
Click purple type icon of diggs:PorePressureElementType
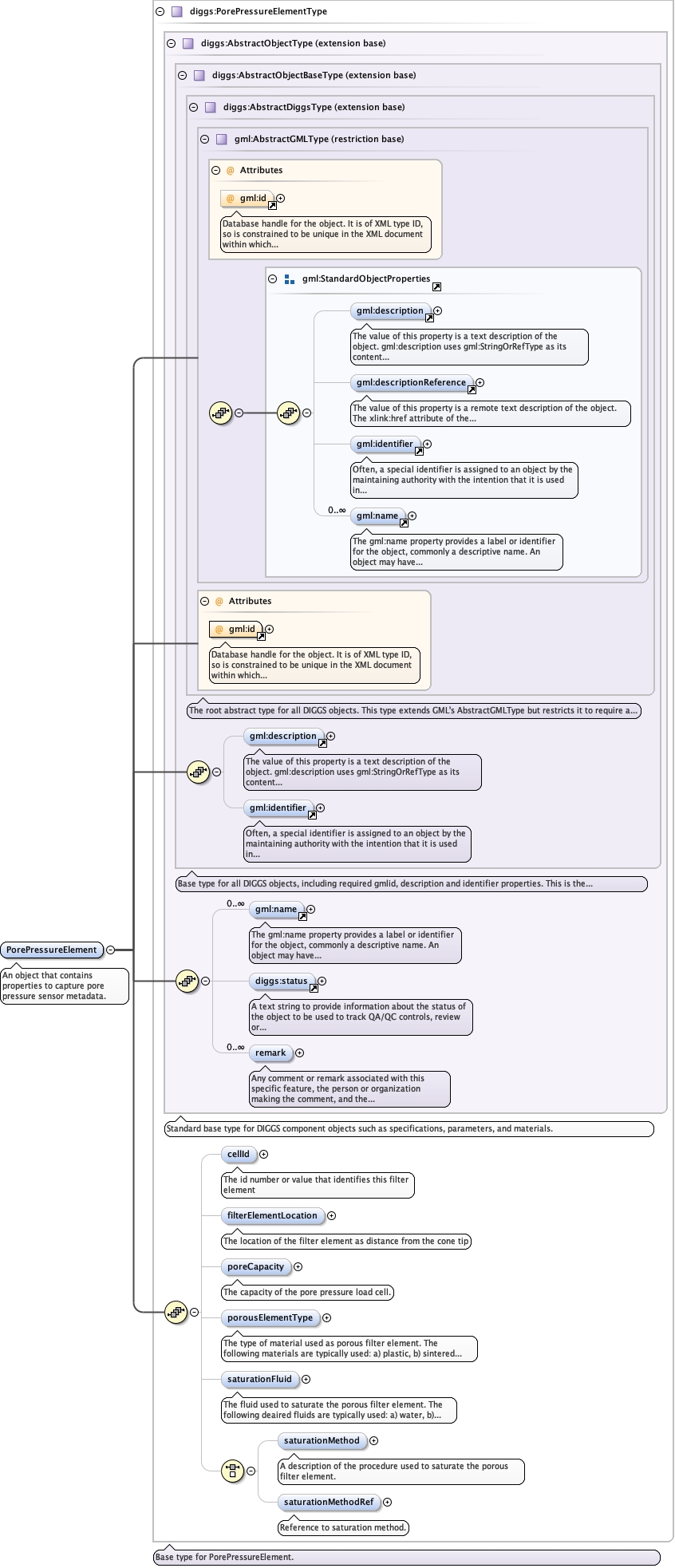(176, 12)
